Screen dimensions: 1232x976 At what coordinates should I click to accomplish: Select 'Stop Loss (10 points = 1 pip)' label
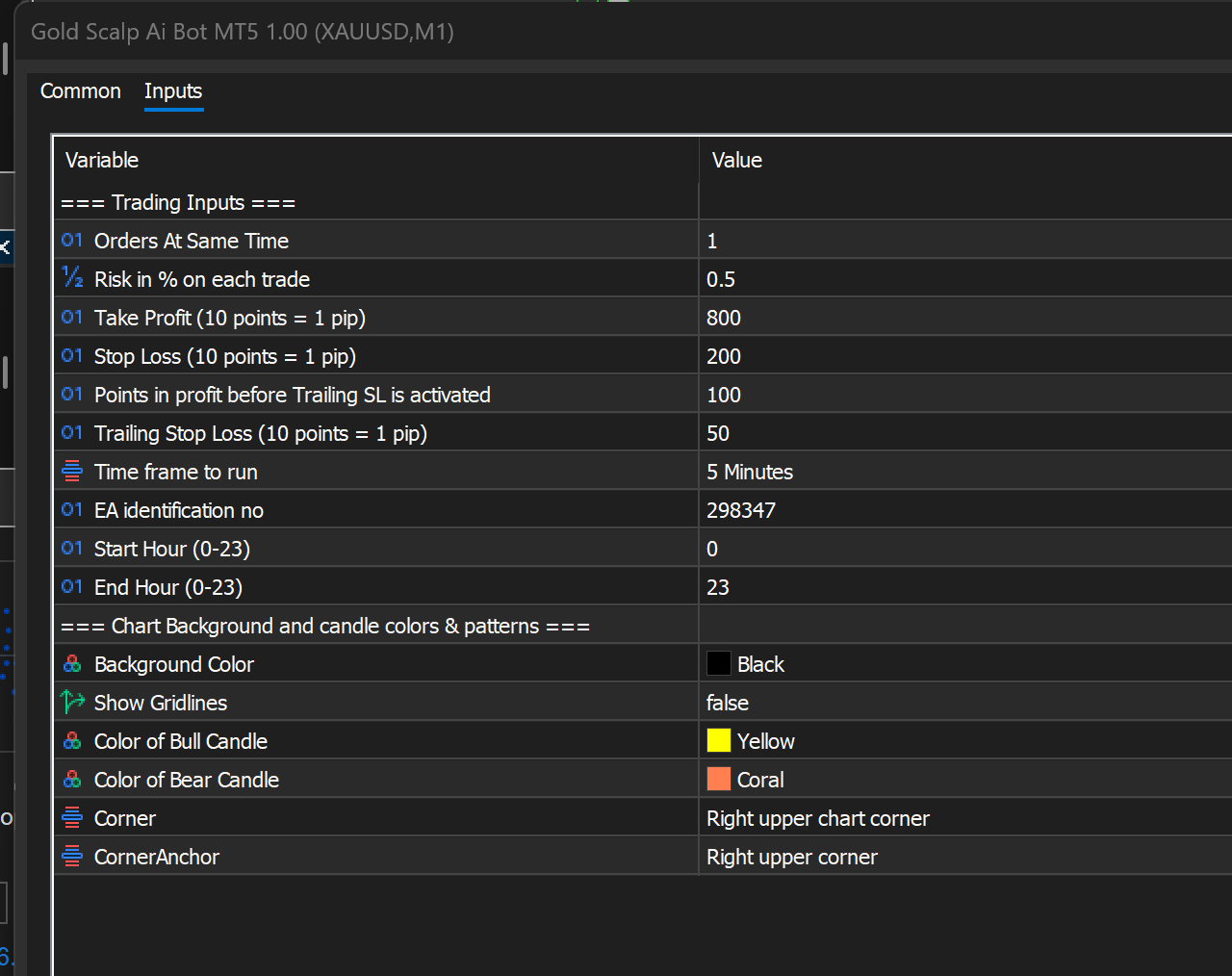(225, 356)
